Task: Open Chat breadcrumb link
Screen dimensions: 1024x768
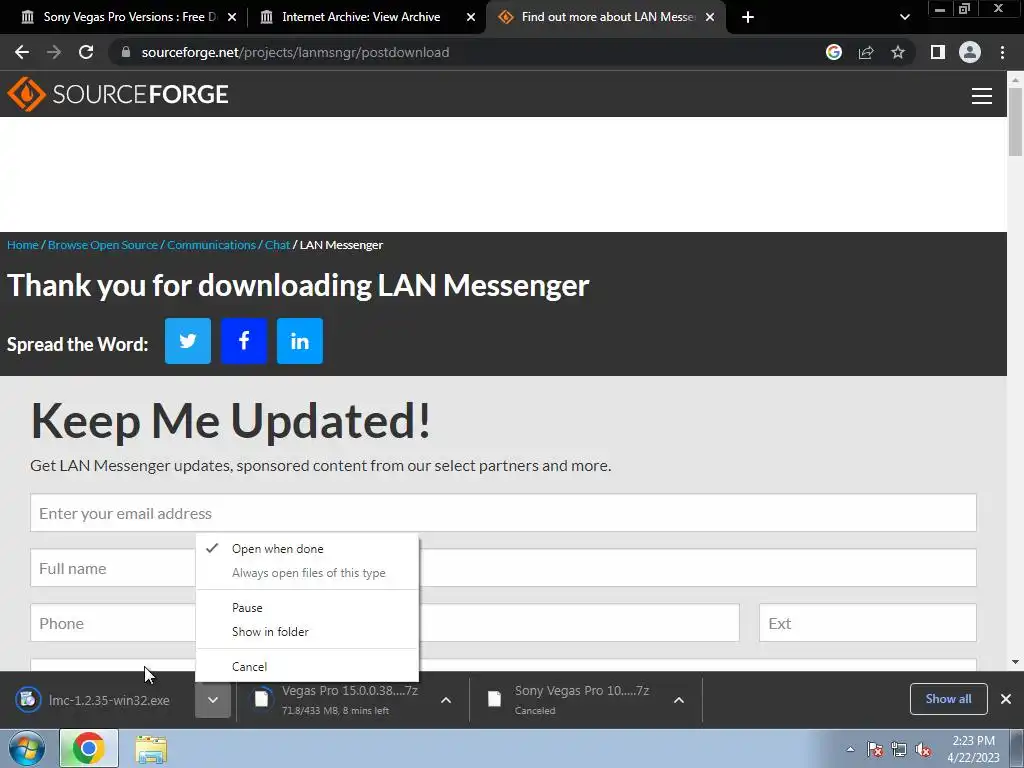Action: (278, 245)
